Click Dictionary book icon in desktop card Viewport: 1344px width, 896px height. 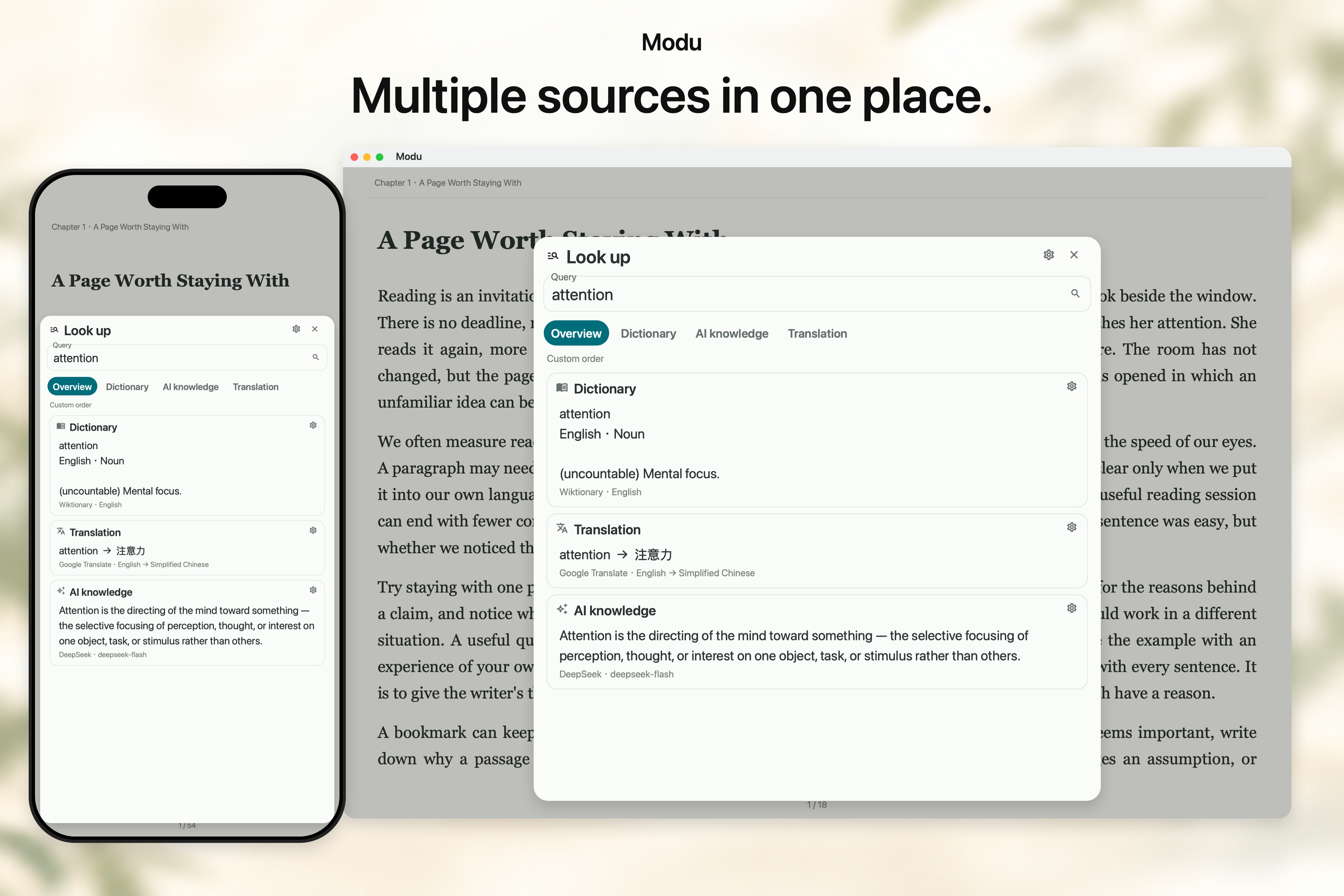[x=562, y=388]
